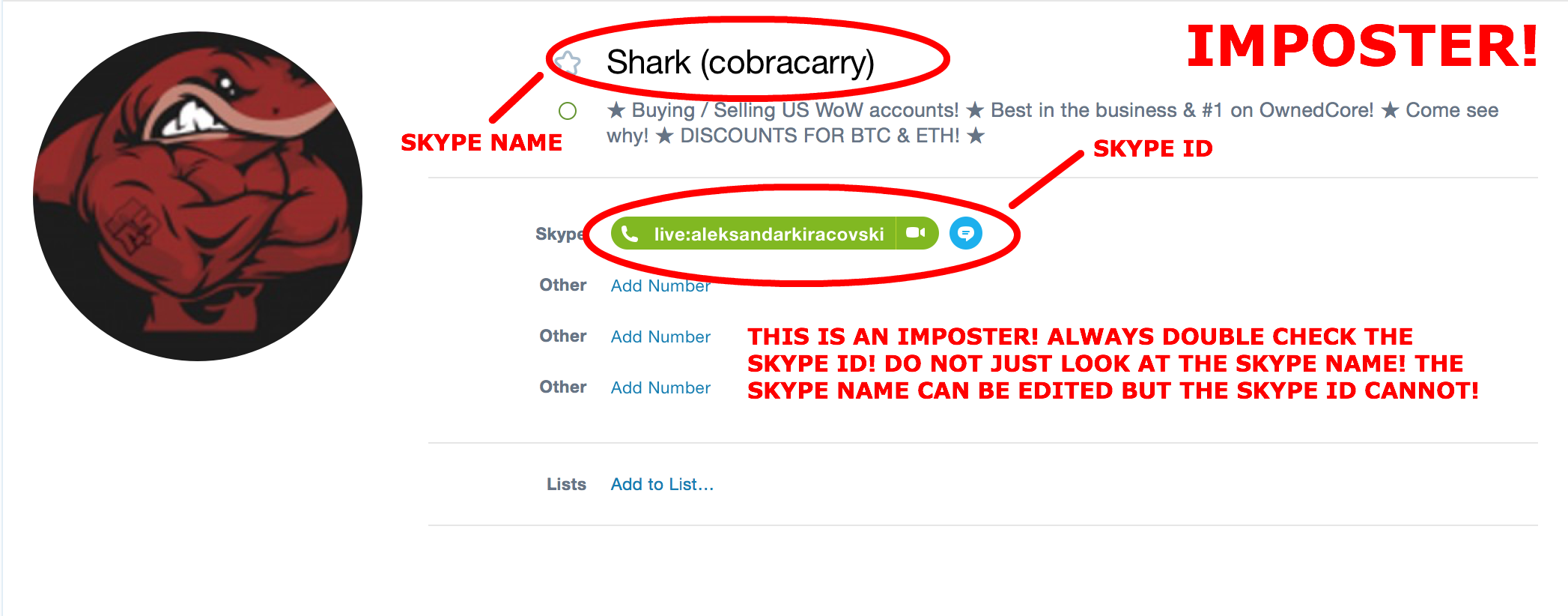This screenshot has height=616, width=1568.
Task: Click the last Add Number link
Action: (x=660, y=387)
